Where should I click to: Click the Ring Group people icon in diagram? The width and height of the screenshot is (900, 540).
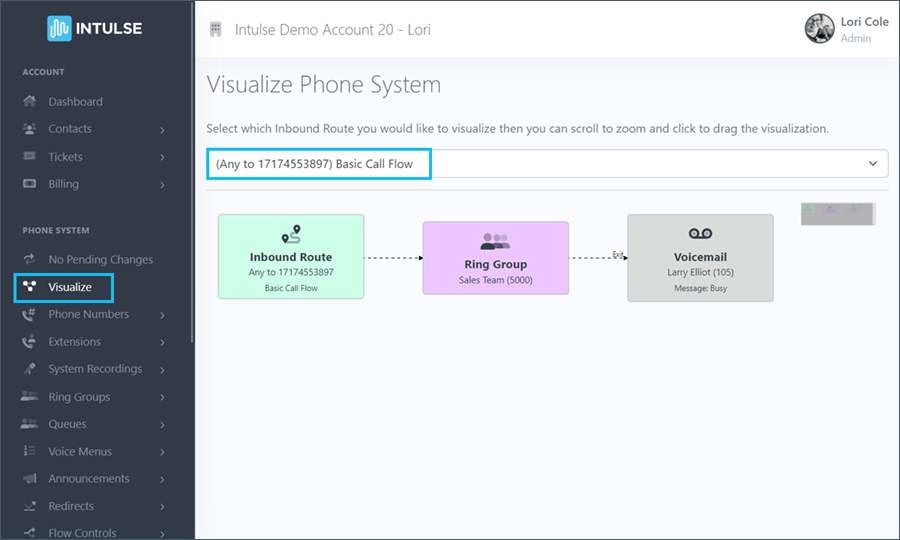point(495,241)
